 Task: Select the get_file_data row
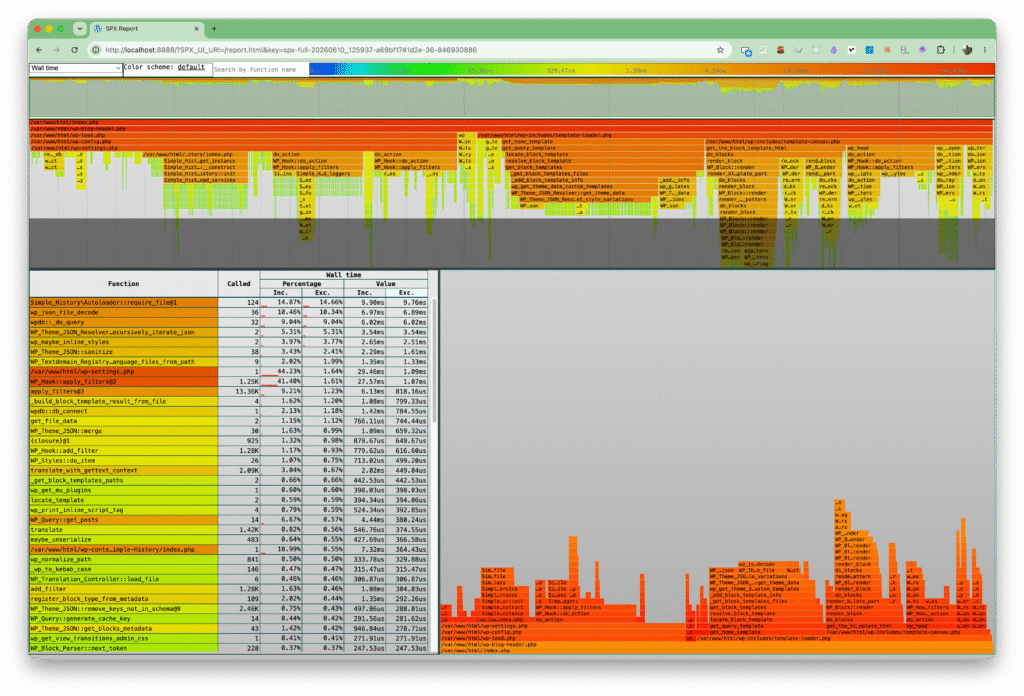[x=229, y=421]
